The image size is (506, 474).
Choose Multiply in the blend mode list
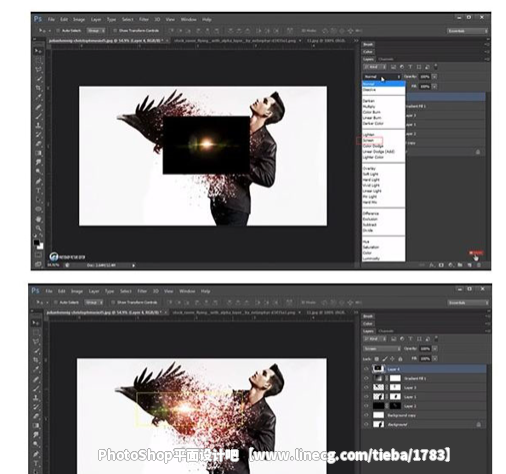pyautogui.click(x=369, y=106)
